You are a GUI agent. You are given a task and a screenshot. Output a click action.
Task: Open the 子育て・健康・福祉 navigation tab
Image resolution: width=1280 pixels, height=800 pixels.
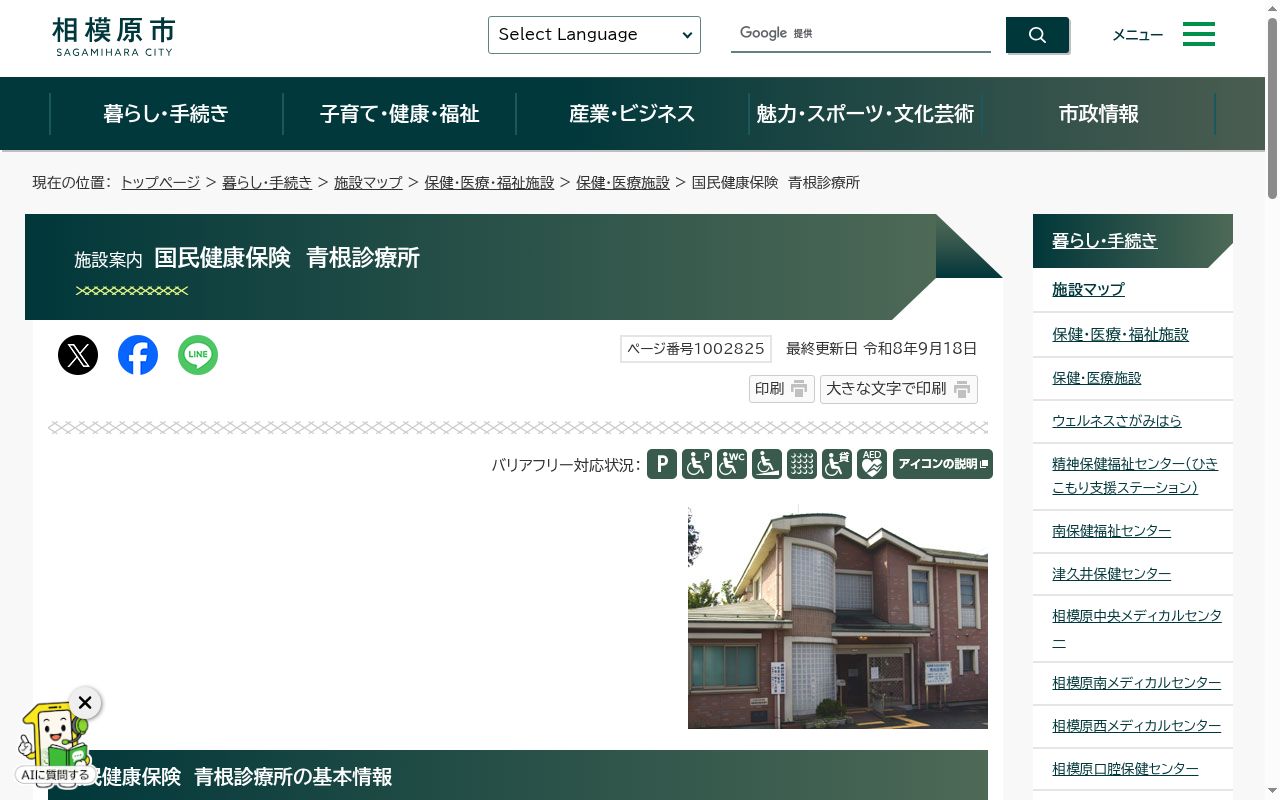click(x=400, y=114)
